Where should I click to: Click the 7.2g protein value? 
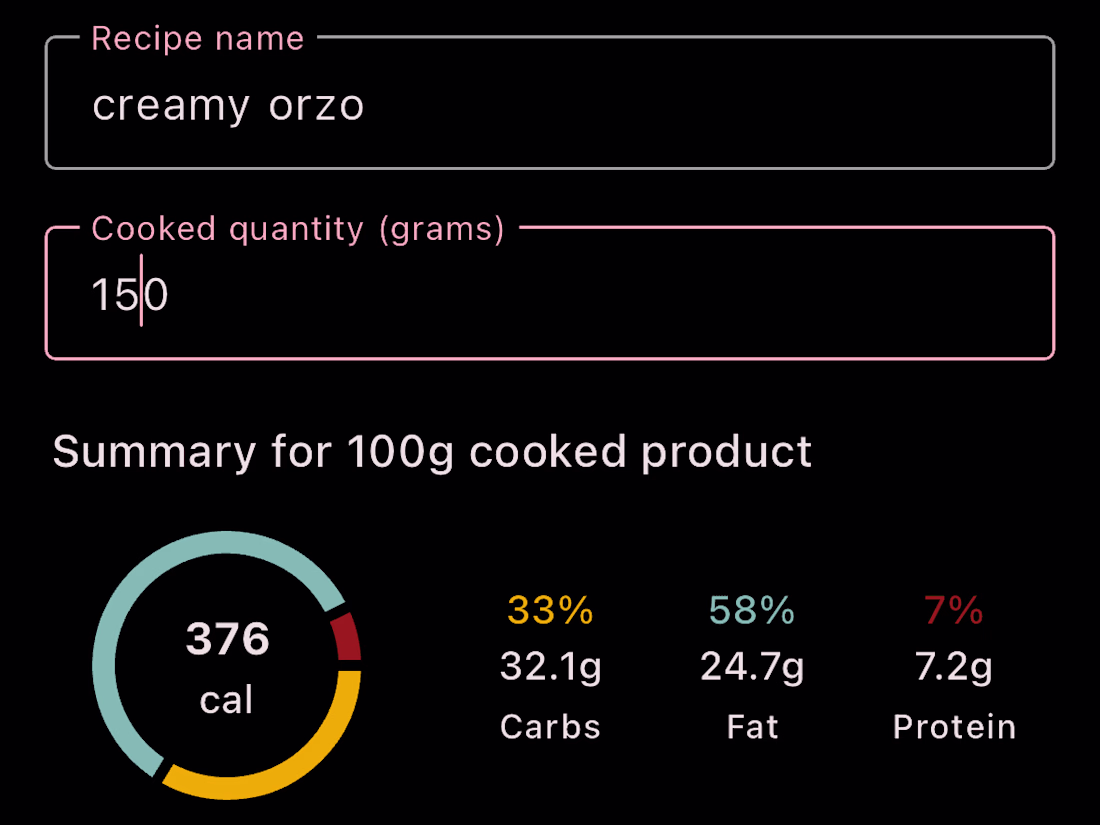point(953,667)
